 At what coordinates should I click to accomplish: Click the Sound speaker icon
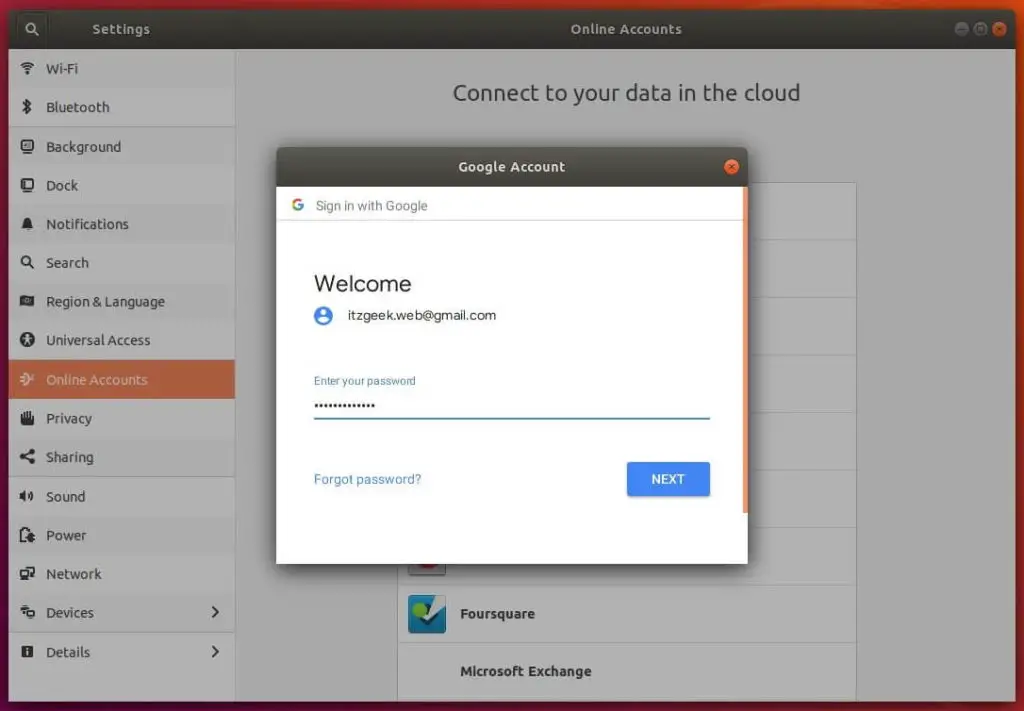(x=27, y=496)
